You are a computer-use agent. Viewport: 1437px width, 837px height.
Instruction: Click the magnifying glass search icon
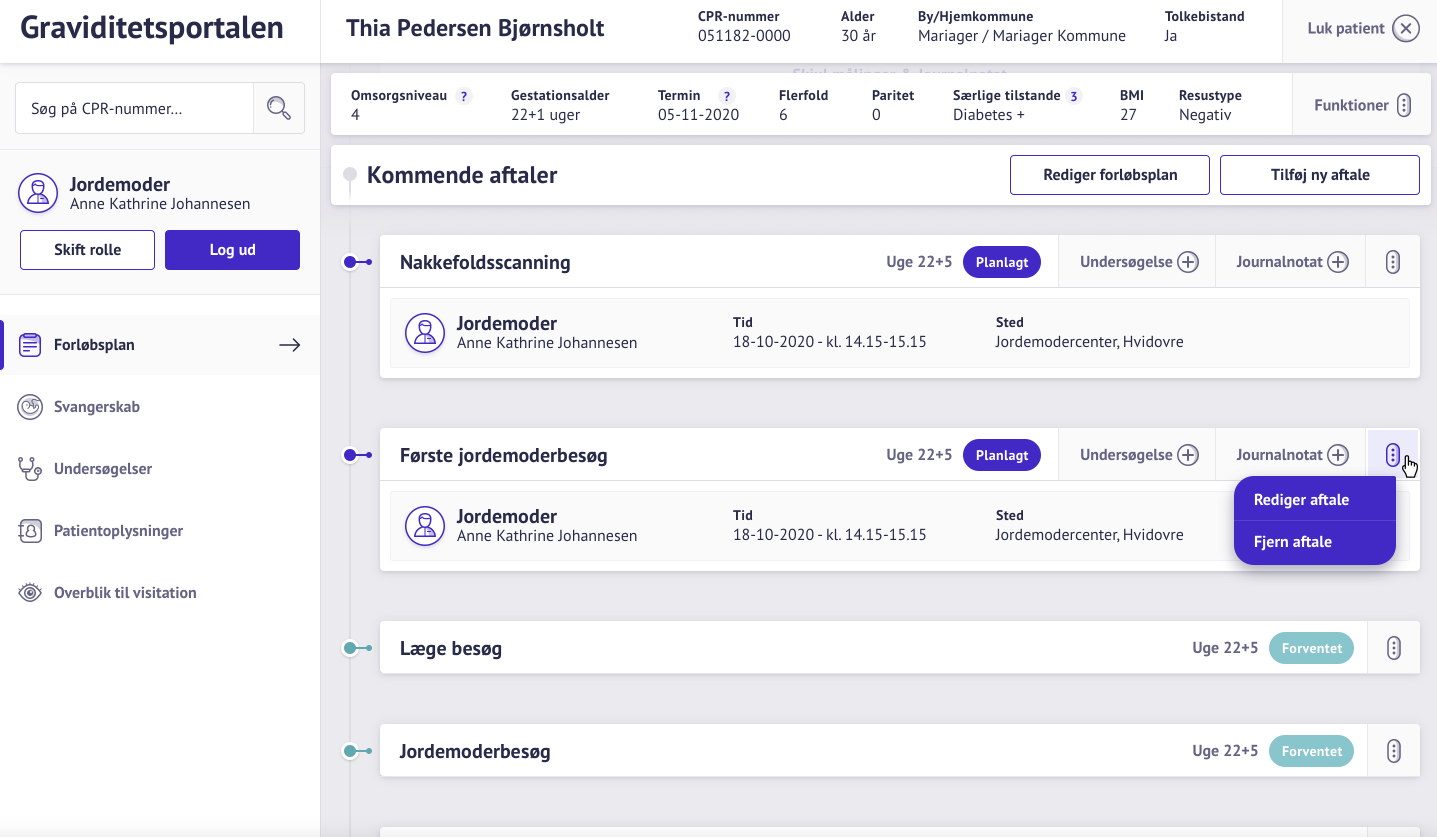tap(278, 108)
